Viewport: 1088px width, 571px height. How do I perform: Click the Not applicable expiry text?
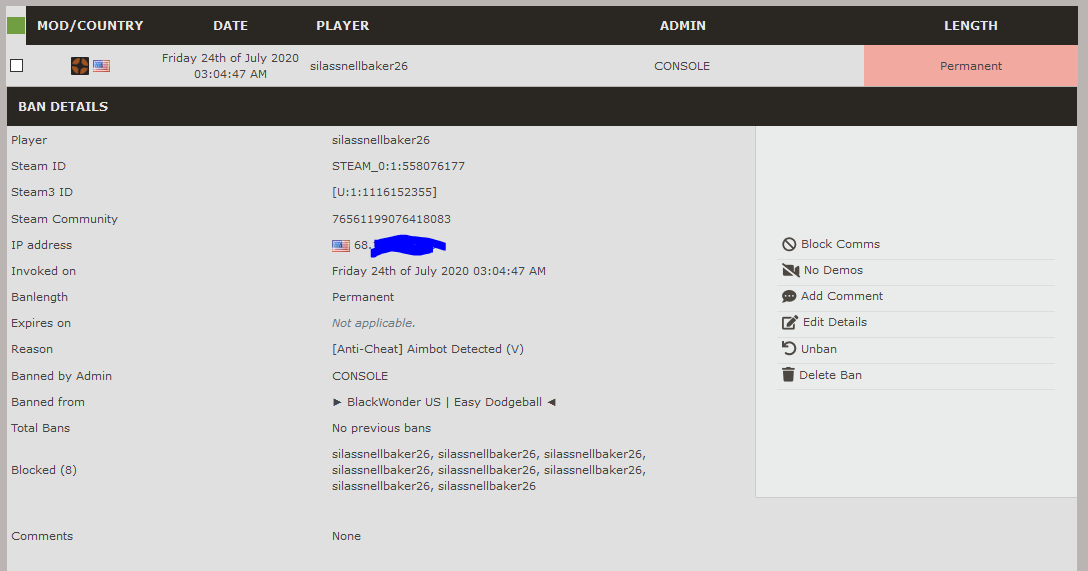pos(373,323)
